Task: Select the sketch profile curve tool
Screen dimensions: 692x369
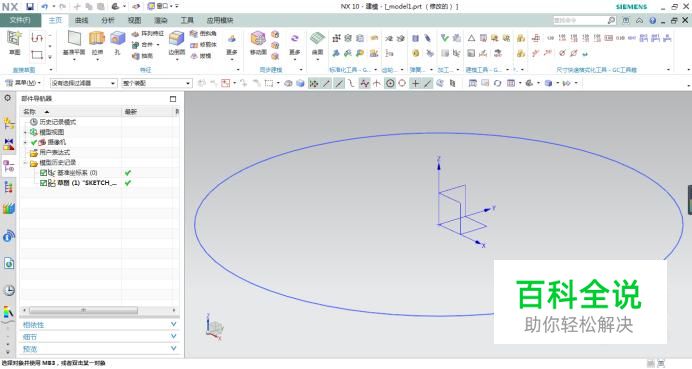Action: click(37, 38)
